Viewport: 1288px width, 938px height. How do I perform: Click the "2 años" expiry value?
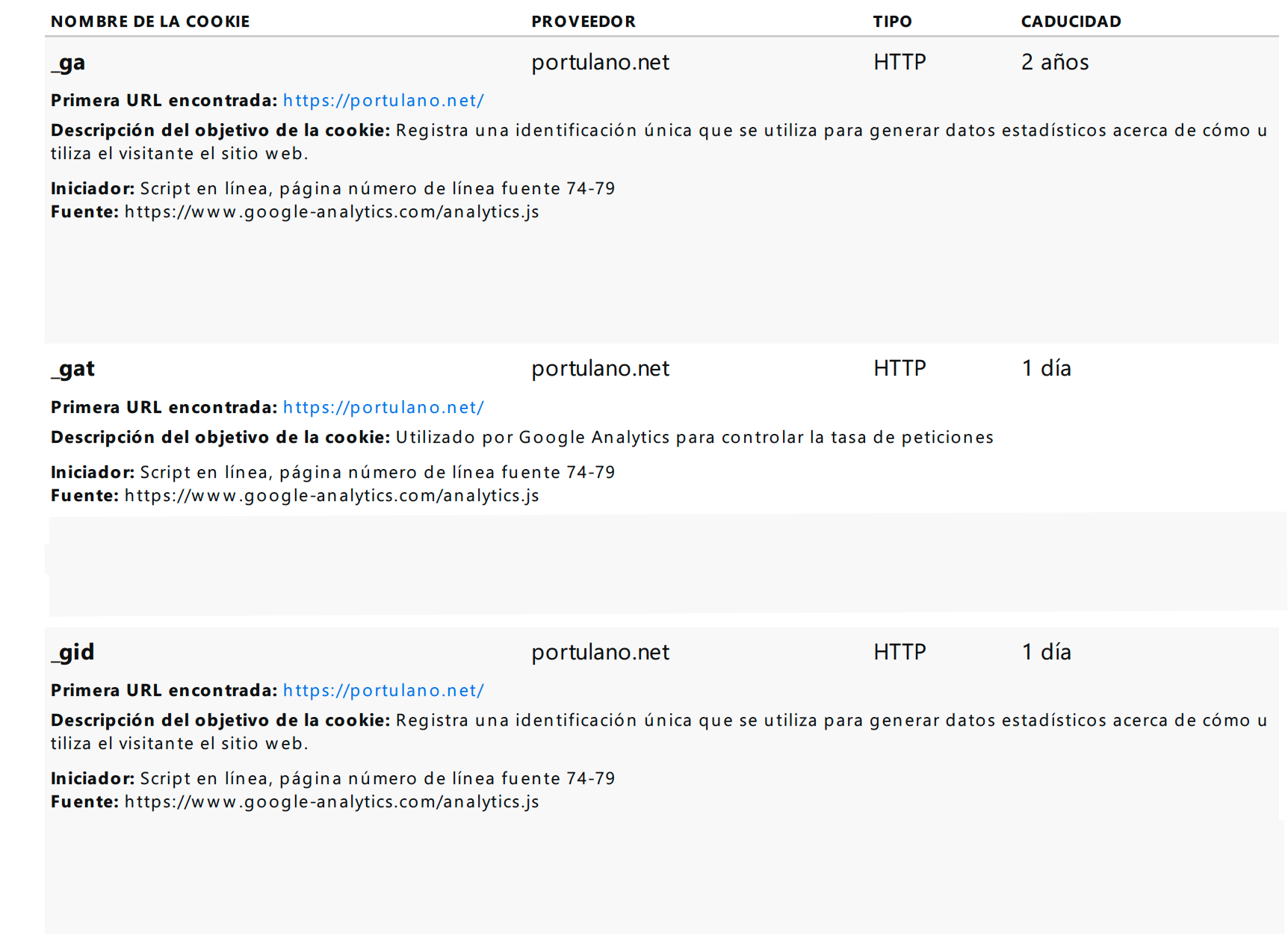[1054, 63]
